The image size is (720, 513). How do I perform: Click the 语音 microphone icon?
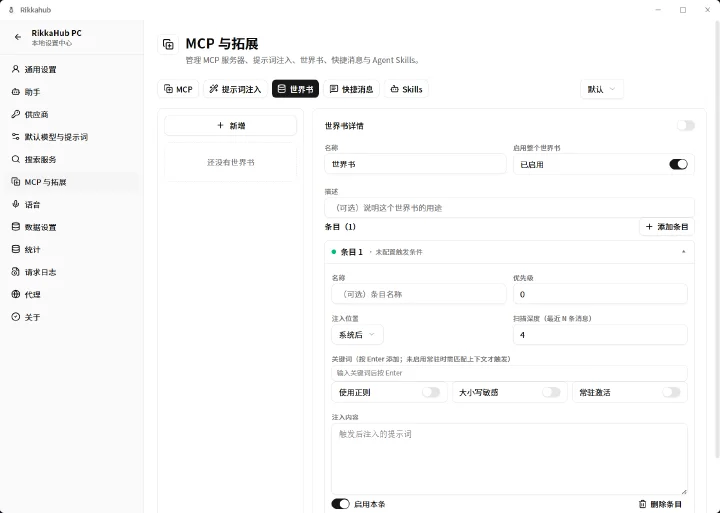pyautogui.click(x=16, y=204)
